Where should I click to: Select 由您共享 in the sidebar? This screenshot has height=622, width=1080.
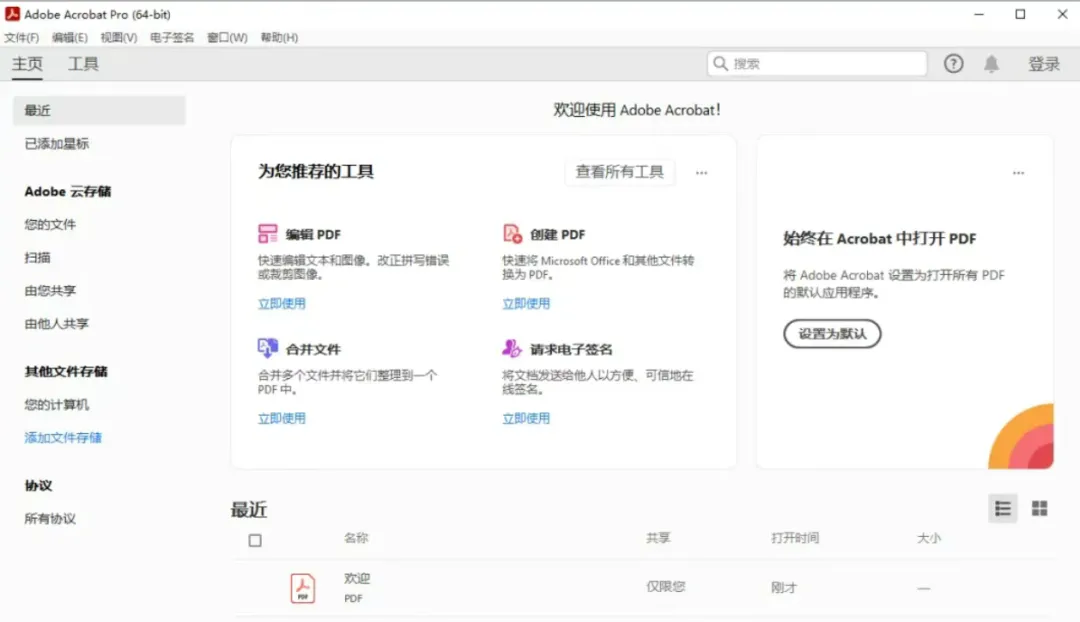click(x=50, y=291)
